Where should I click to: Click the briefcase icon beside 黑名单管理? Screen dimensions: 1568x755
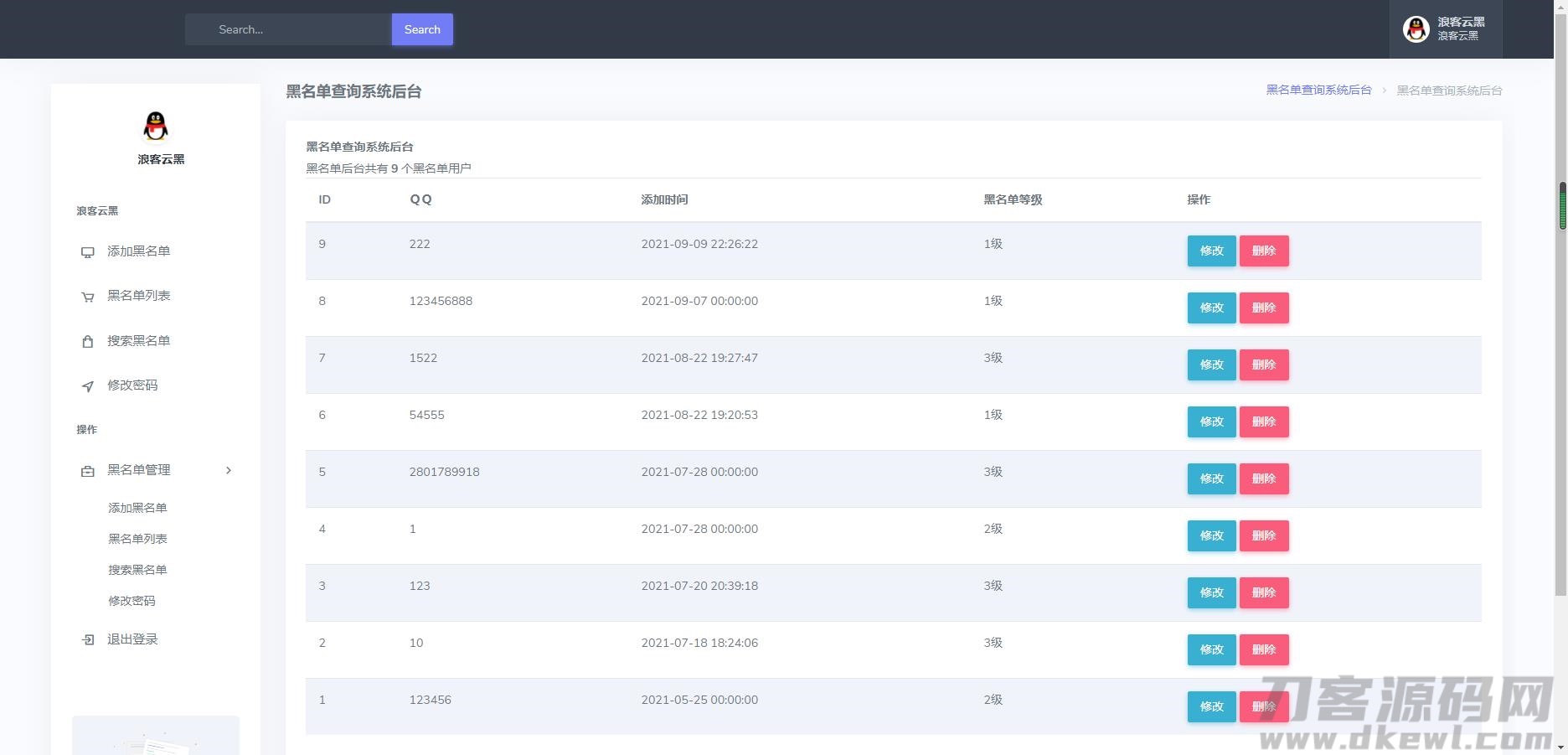87,471
